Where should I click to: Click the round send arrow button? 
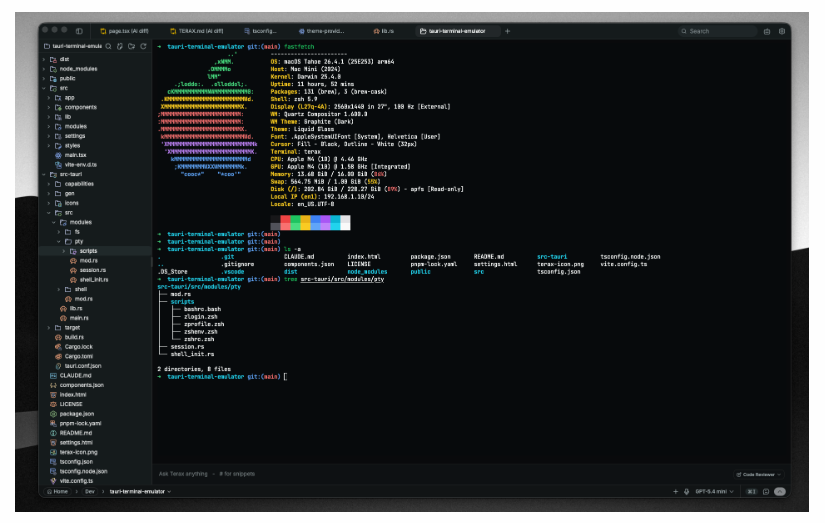(780, 492)
